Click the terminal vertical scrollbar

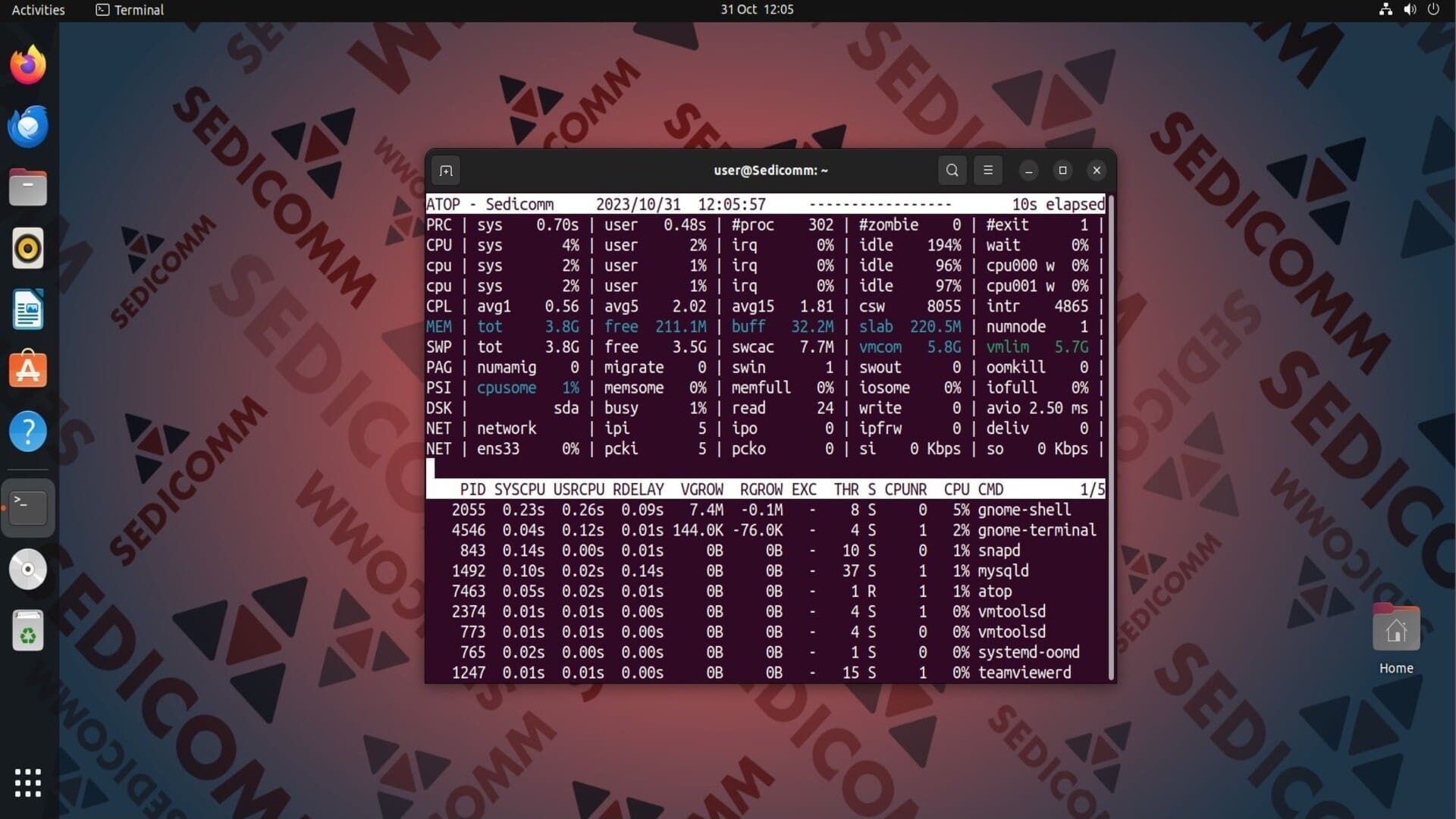coord(1111,438)
